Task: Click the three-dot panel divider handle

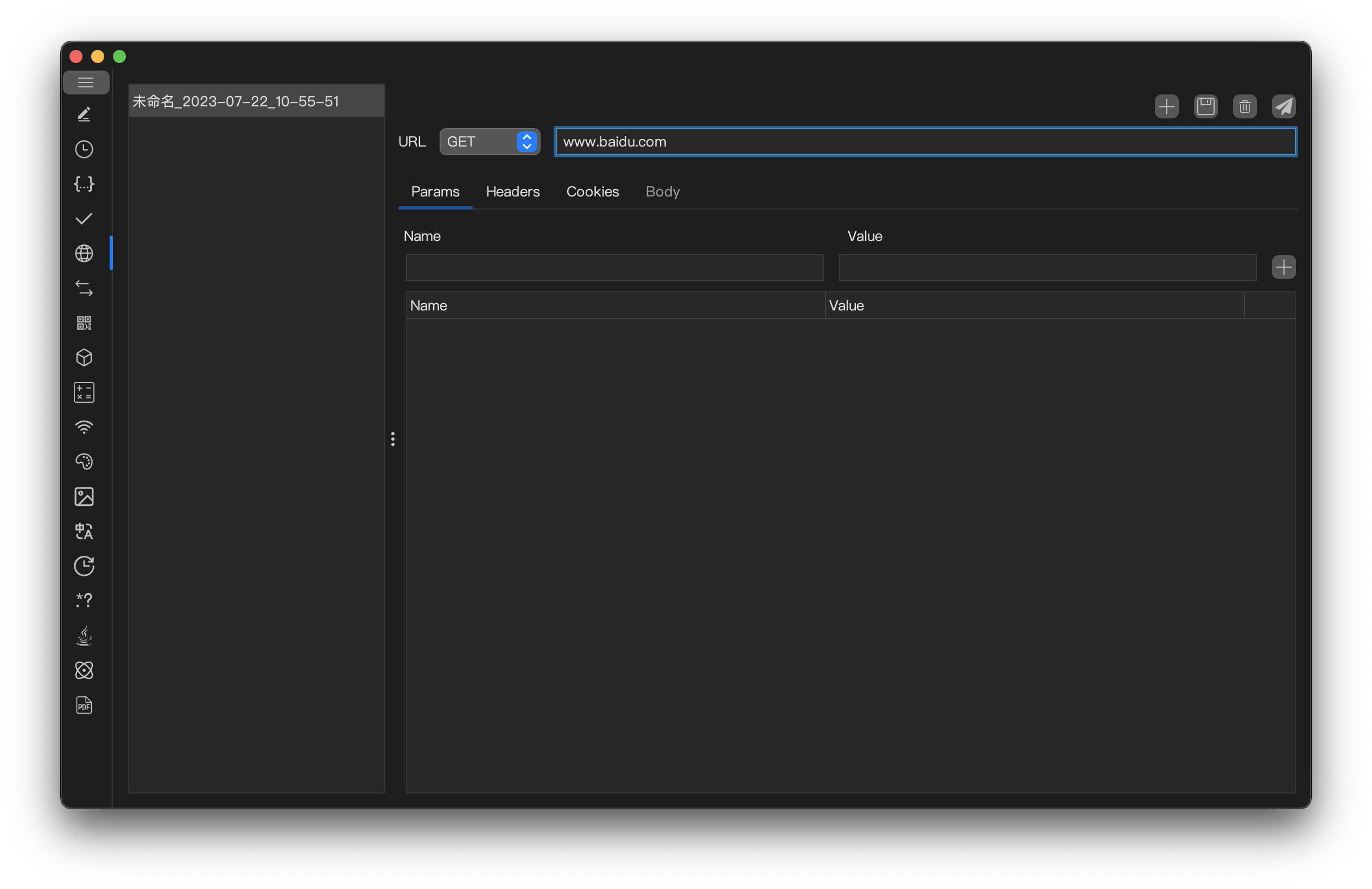Action: (x=392, y=439)
